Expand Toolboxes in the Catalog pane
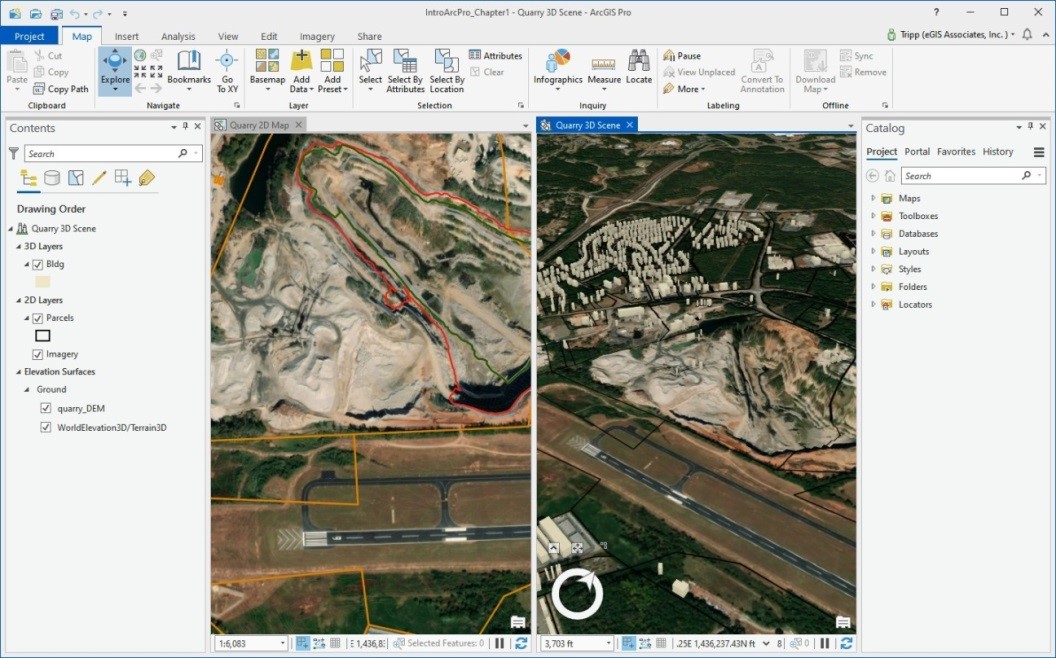The image size is (1056, 658). pos(874,215)
